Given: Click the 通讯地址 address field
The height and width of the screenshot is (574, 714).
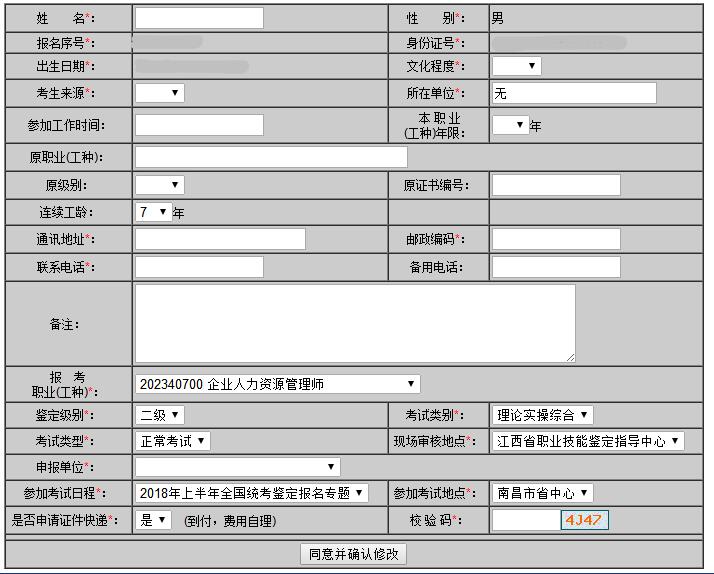Looking at the screenshot, I should (220, 239).
